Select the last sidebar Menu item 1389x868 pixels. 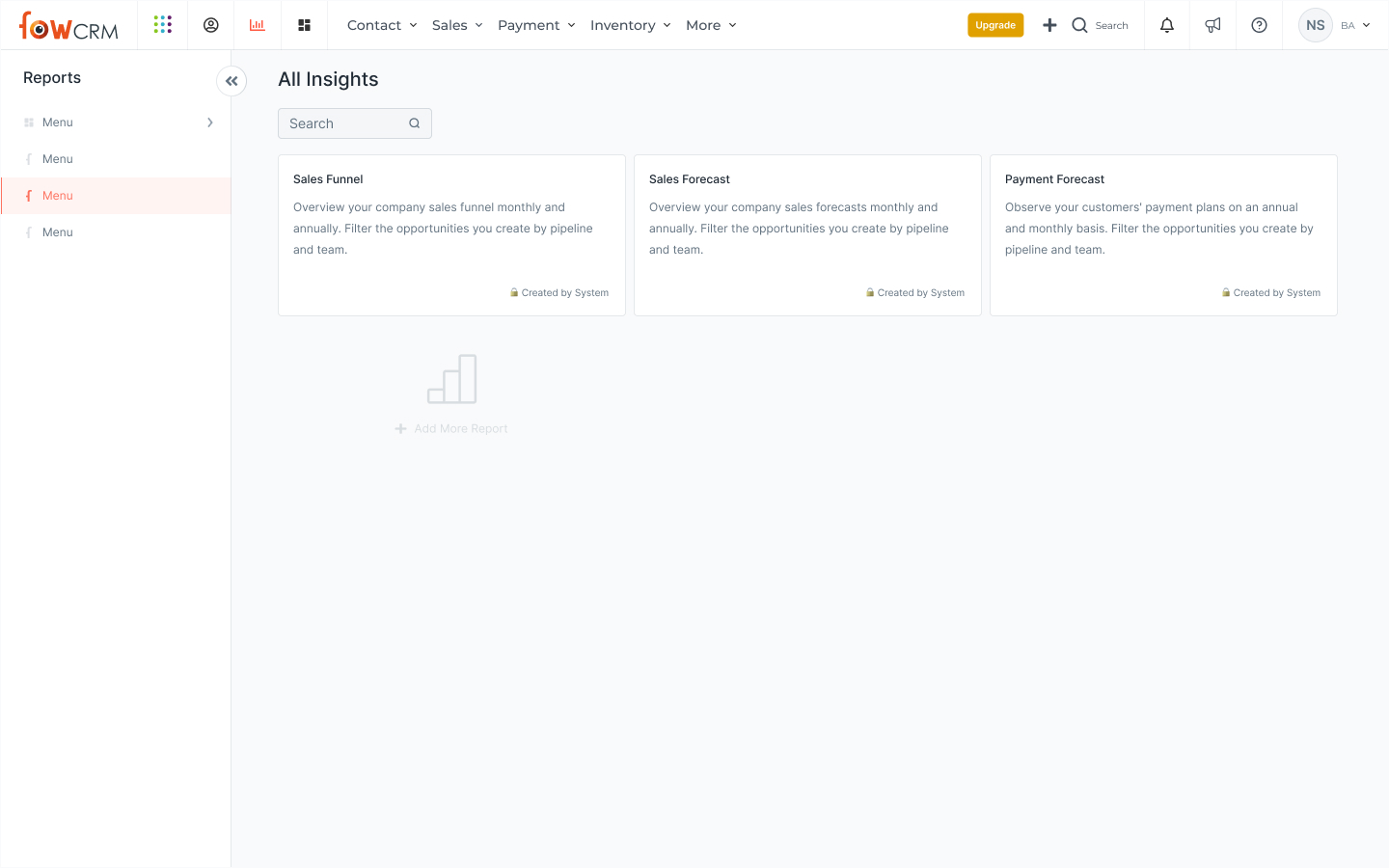116,232
